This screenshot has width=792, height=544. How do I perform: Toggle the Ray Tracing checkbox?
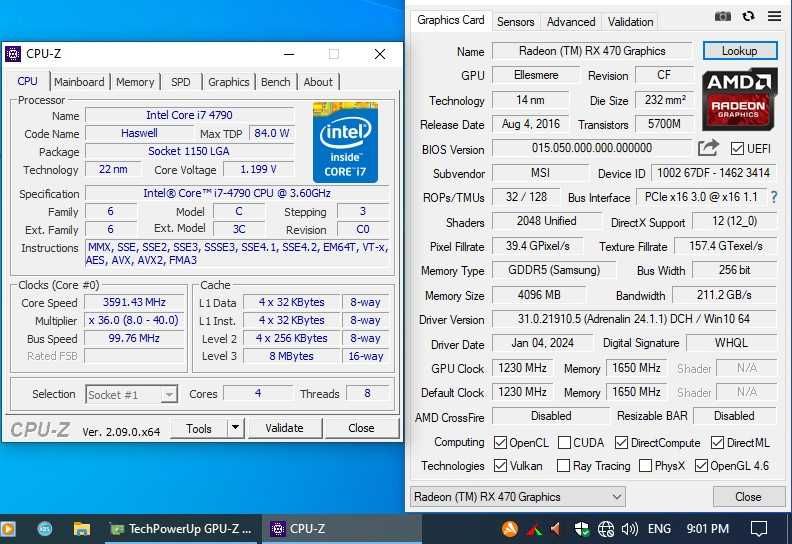point(563,465)
